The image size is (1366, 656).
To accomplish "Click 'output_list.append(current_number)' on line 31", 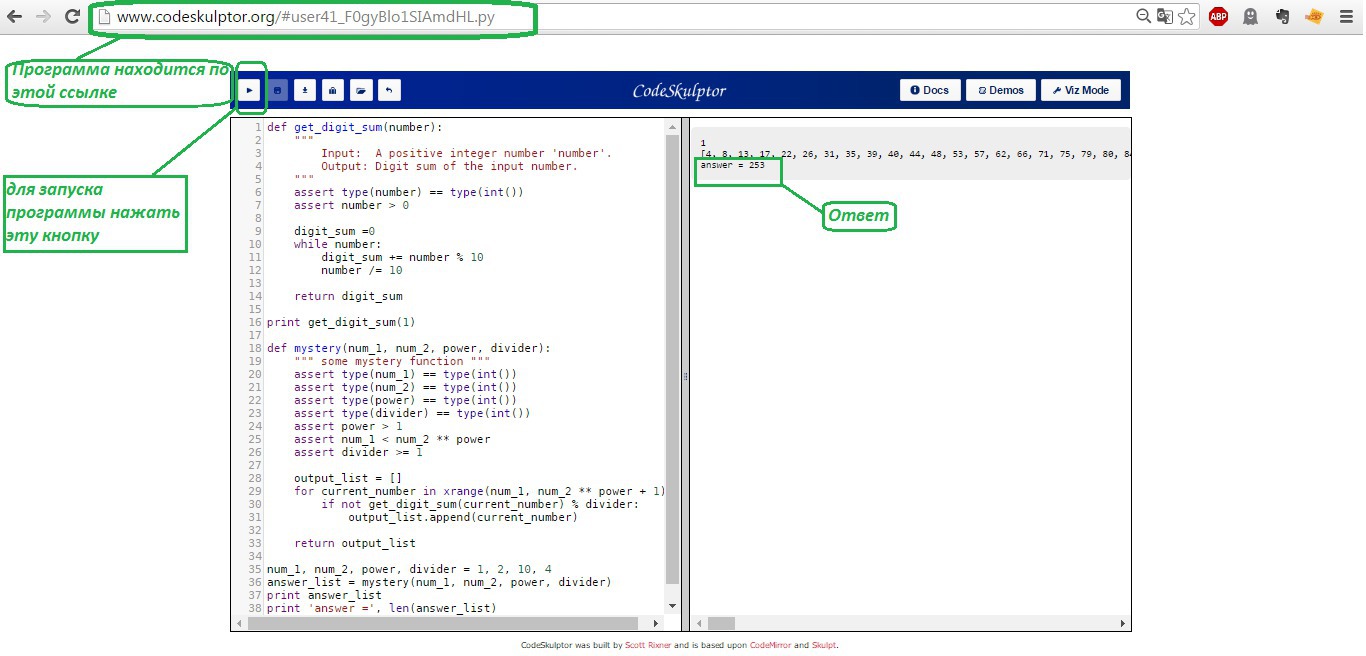I will [462, 517].
